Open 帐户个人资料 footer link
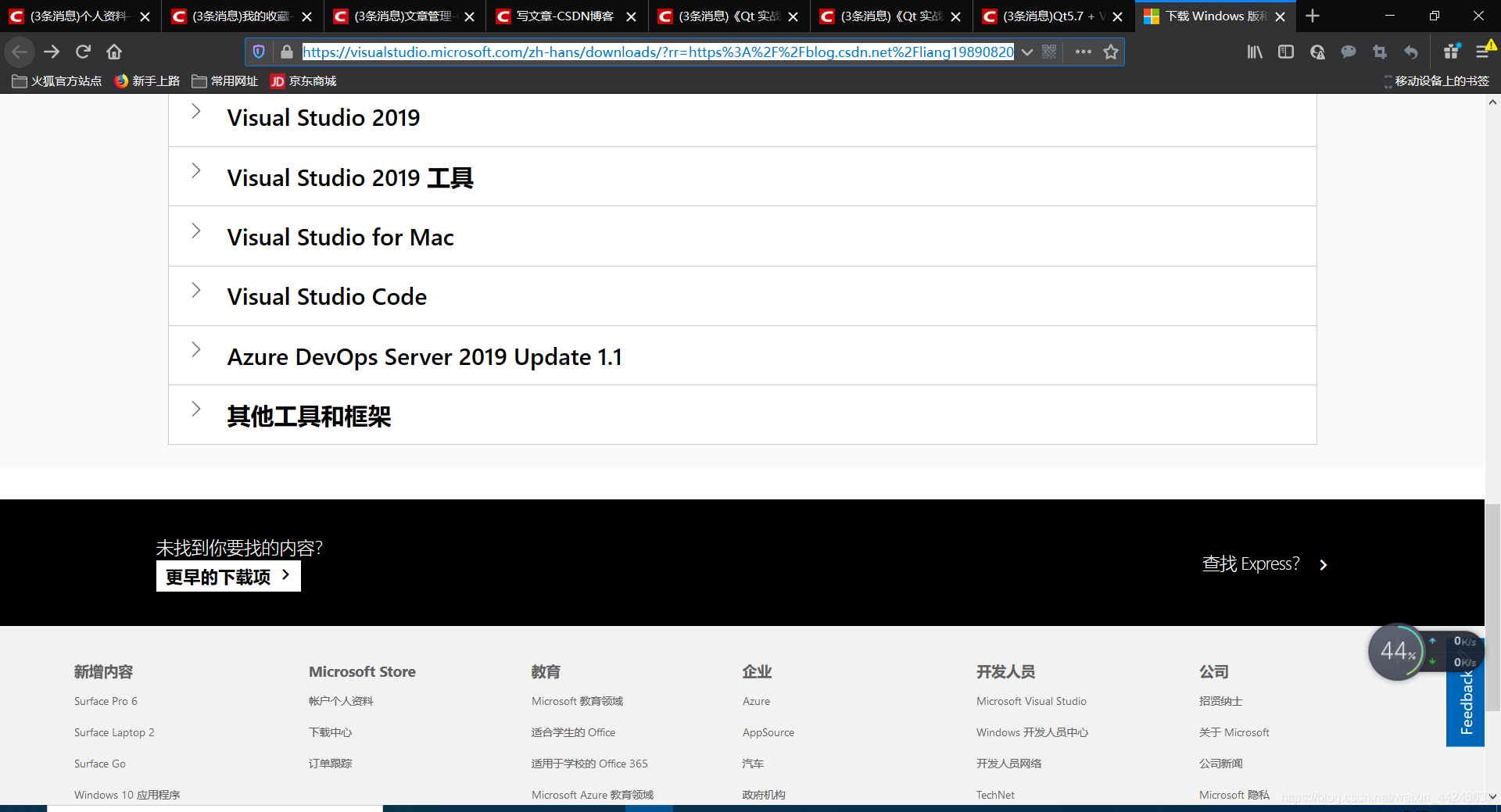The width and height of the screenshot is (1501, 812). click(341, 701)
